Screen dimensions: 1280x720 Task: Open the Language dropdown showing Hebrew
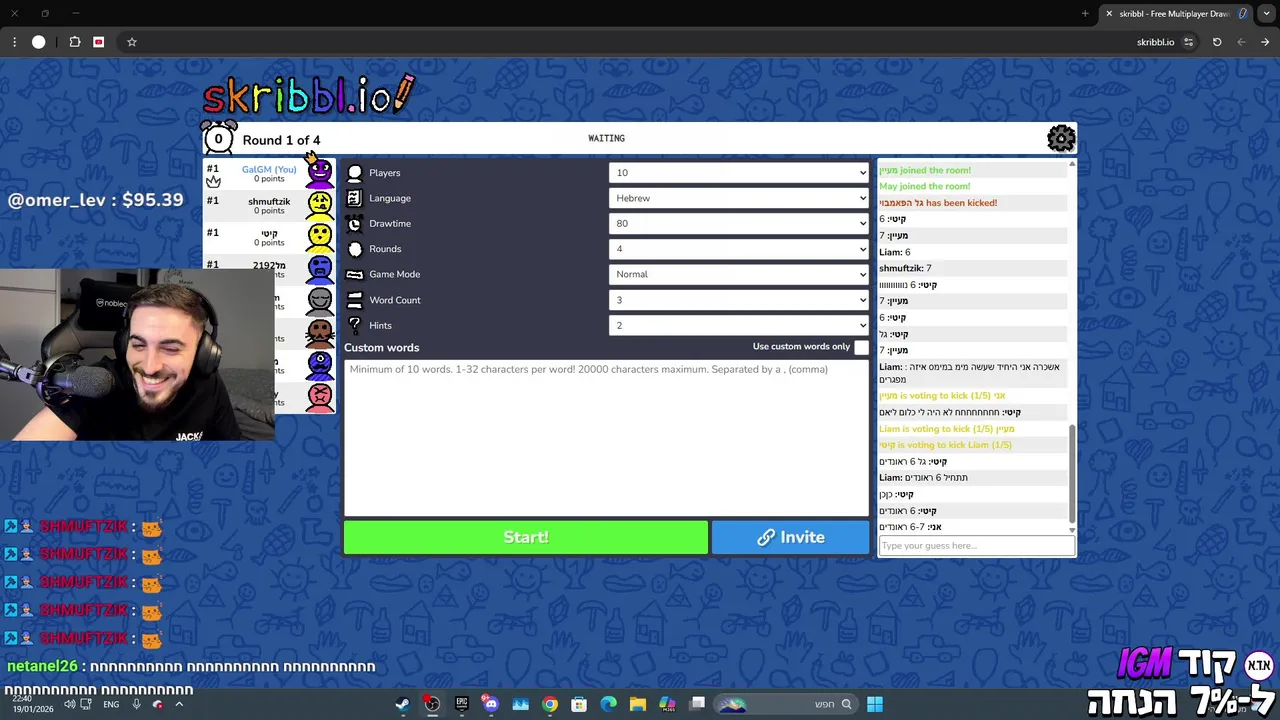[739, 198]
